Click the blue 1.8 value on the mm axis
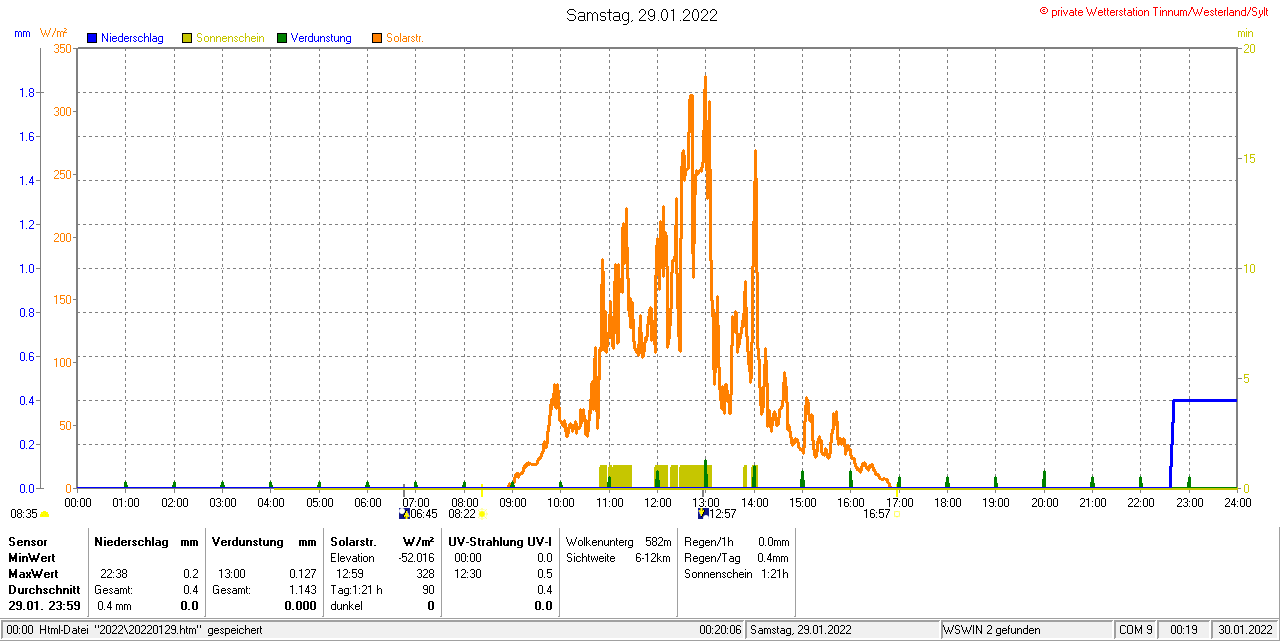This screenshot has height=641, width=1280. pyautogui.click(x=27, y=93)
